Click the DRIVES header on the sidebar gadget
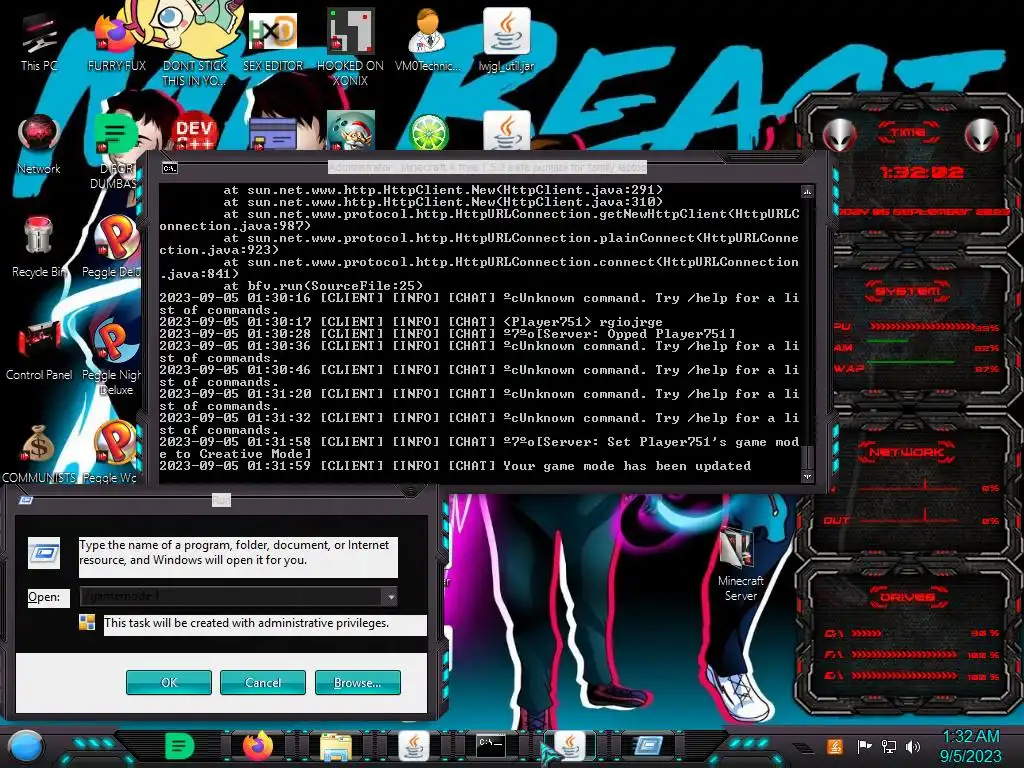The image size is (1024, 768). [908, 597]
